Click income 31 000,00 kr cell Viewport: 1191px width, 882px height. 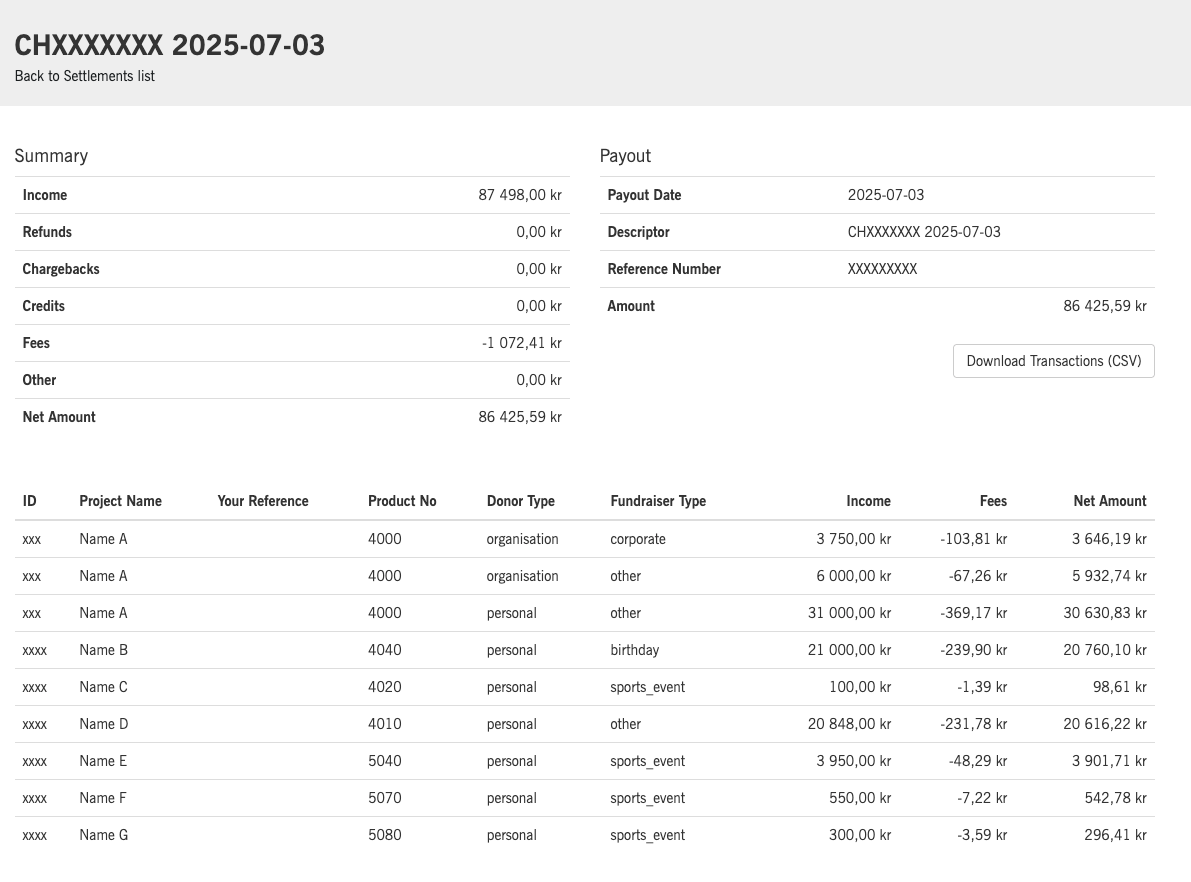(849, 613)
